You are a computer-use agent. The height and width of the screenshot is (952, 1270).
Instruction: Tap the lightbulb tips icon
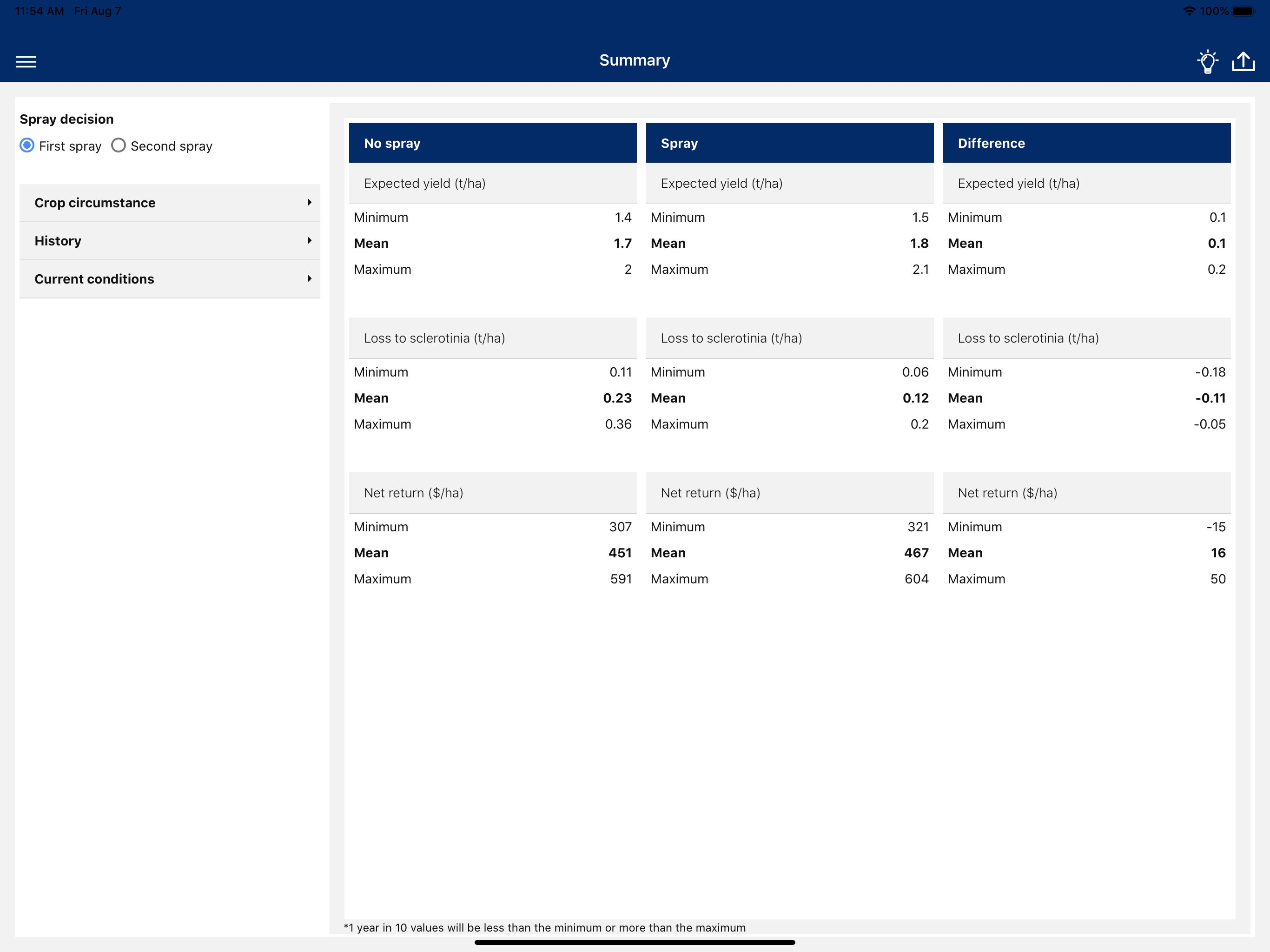1207,61
